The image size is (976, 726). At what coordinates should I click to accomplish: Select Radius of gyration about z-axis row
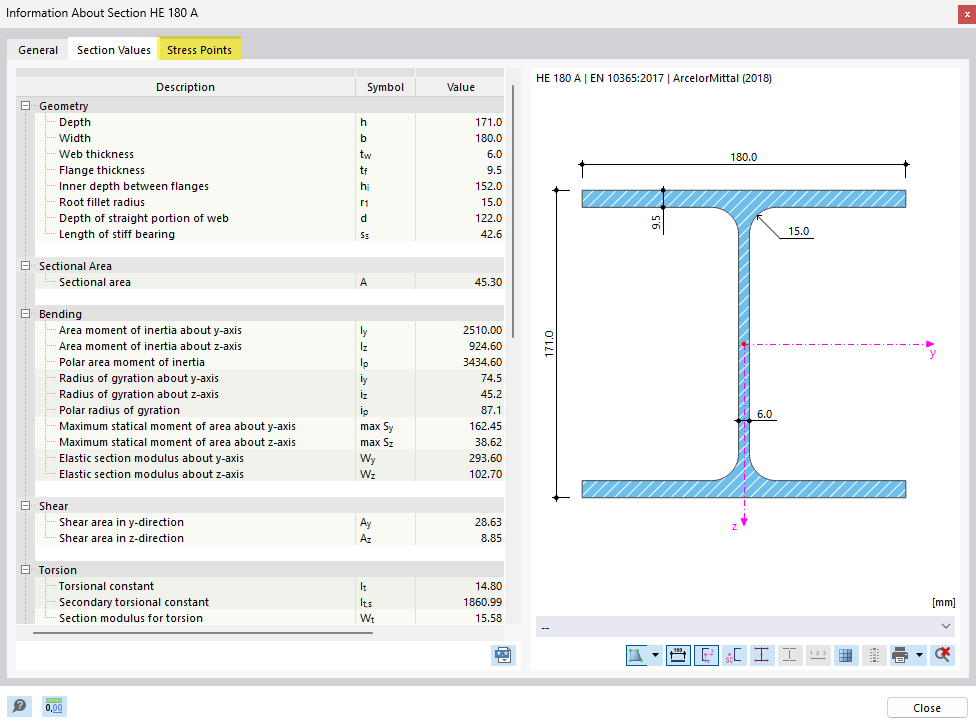[269, 394]
